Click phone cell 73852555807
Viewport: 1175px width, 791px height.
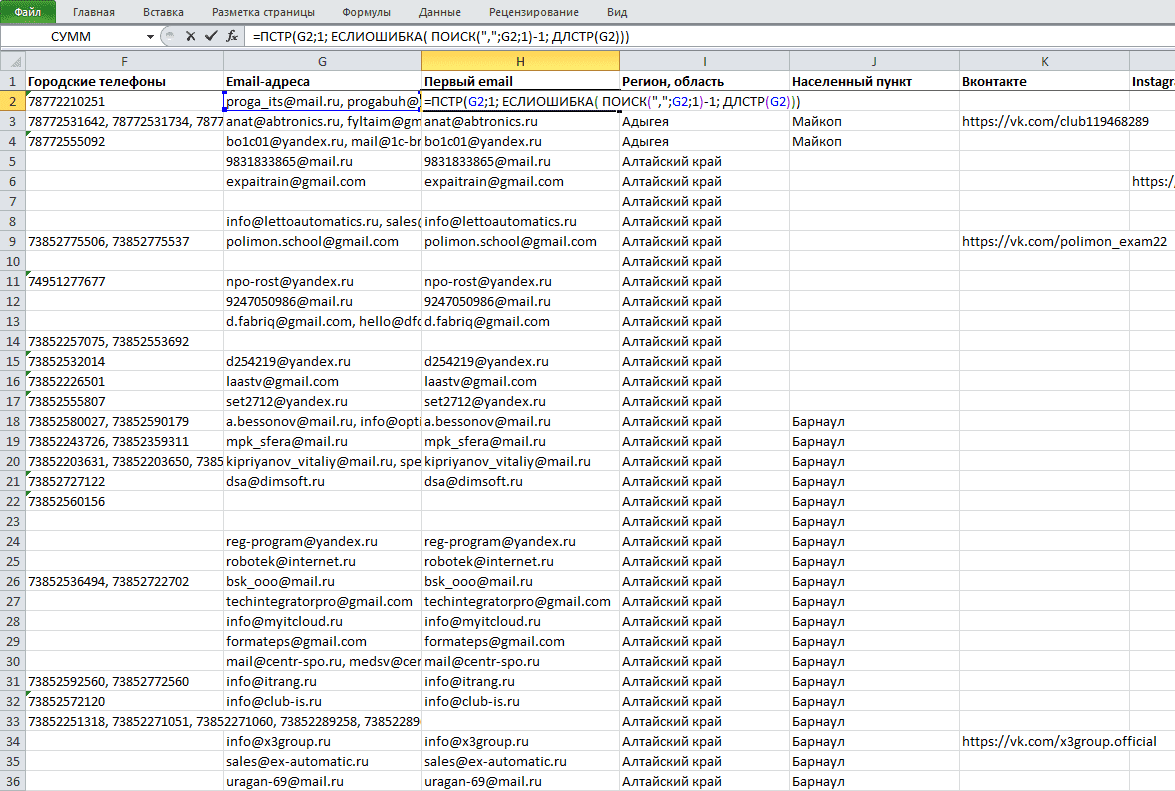(x=124, y=401)
